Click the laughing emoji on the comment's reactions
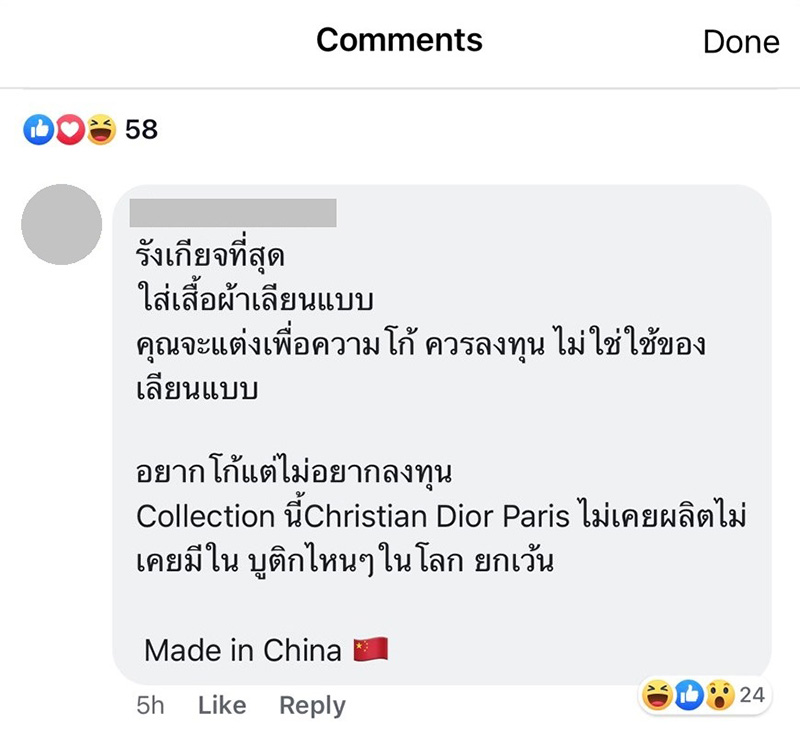This screenshot has height=736, width=800. click(657, 695)
